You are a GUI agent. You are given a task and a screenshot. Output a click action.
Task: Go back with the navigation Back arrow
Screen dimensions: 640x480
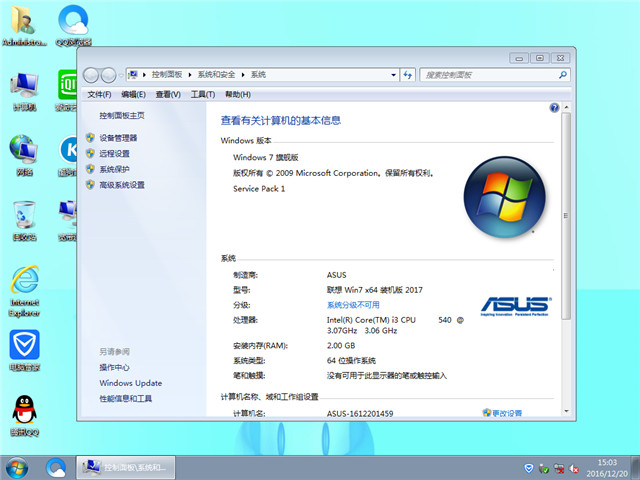(x=91, y=75)
